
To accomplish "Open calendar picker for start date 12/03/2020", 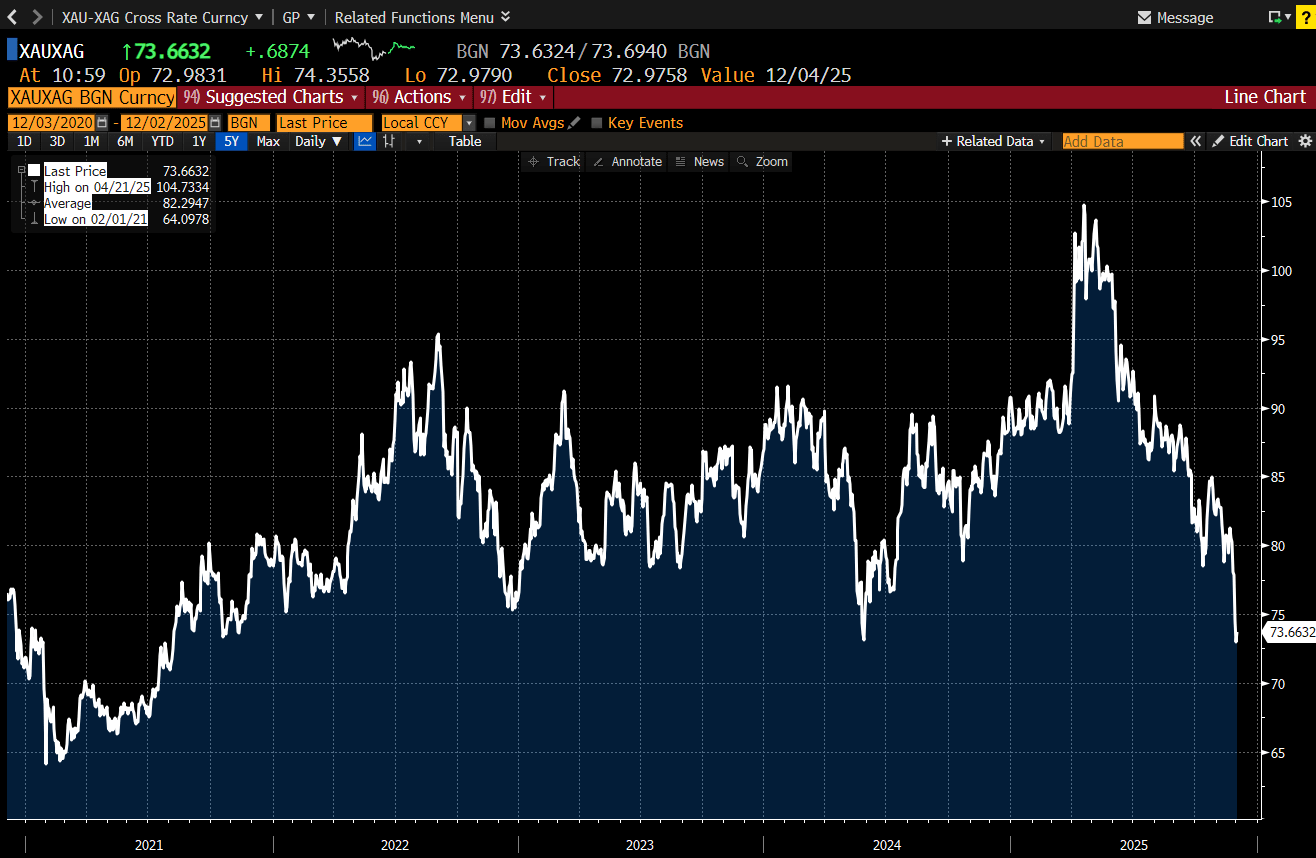I will (102, 122).
